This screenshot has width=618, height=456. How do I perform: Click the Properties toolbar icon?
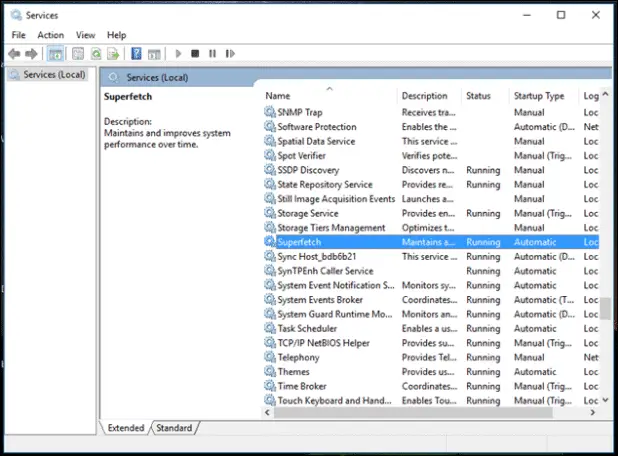point(78,54)
